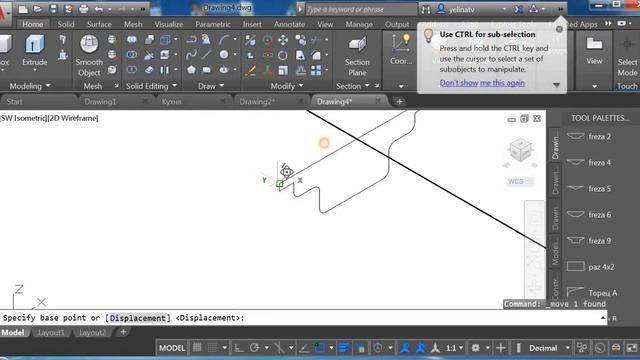Select the Smooth Object mesh tool
The image size is (640, 360).
point(89,56)
